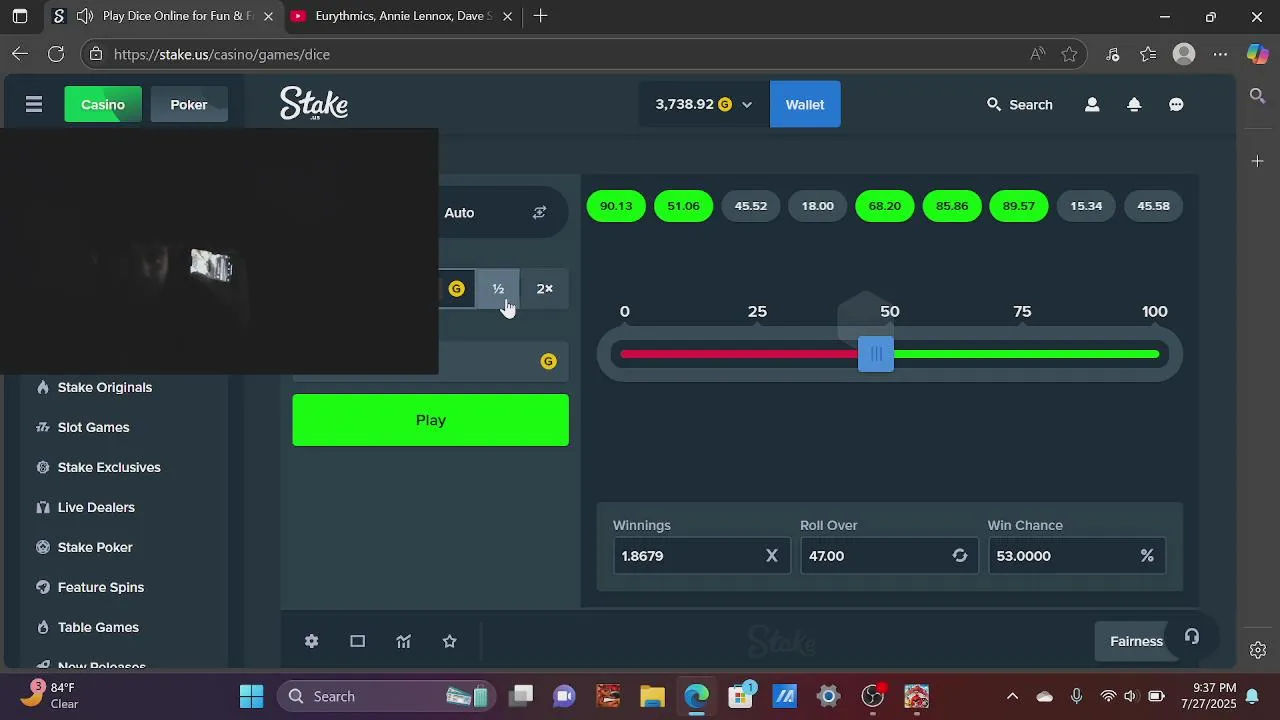Open Edge Copilot icon
The image size is (1280, 720).
click(1257, 54)
